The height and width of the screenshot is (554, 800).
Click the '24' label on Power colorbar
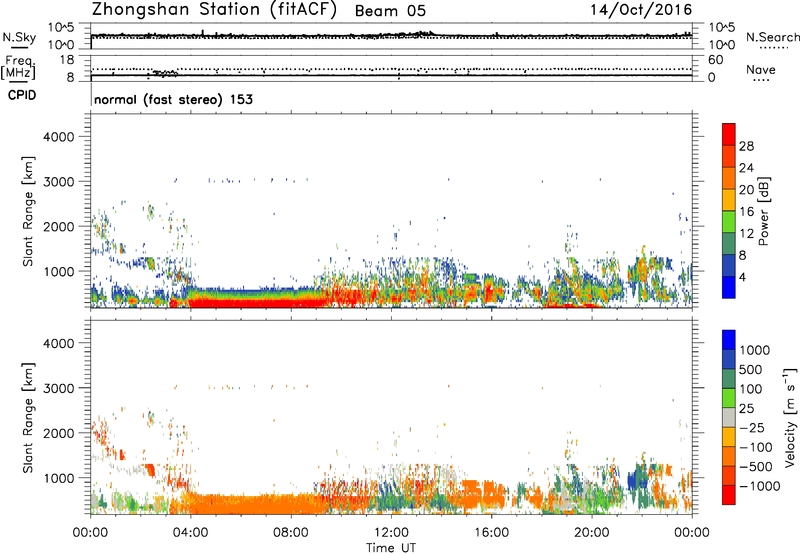(x=746, y=168)
